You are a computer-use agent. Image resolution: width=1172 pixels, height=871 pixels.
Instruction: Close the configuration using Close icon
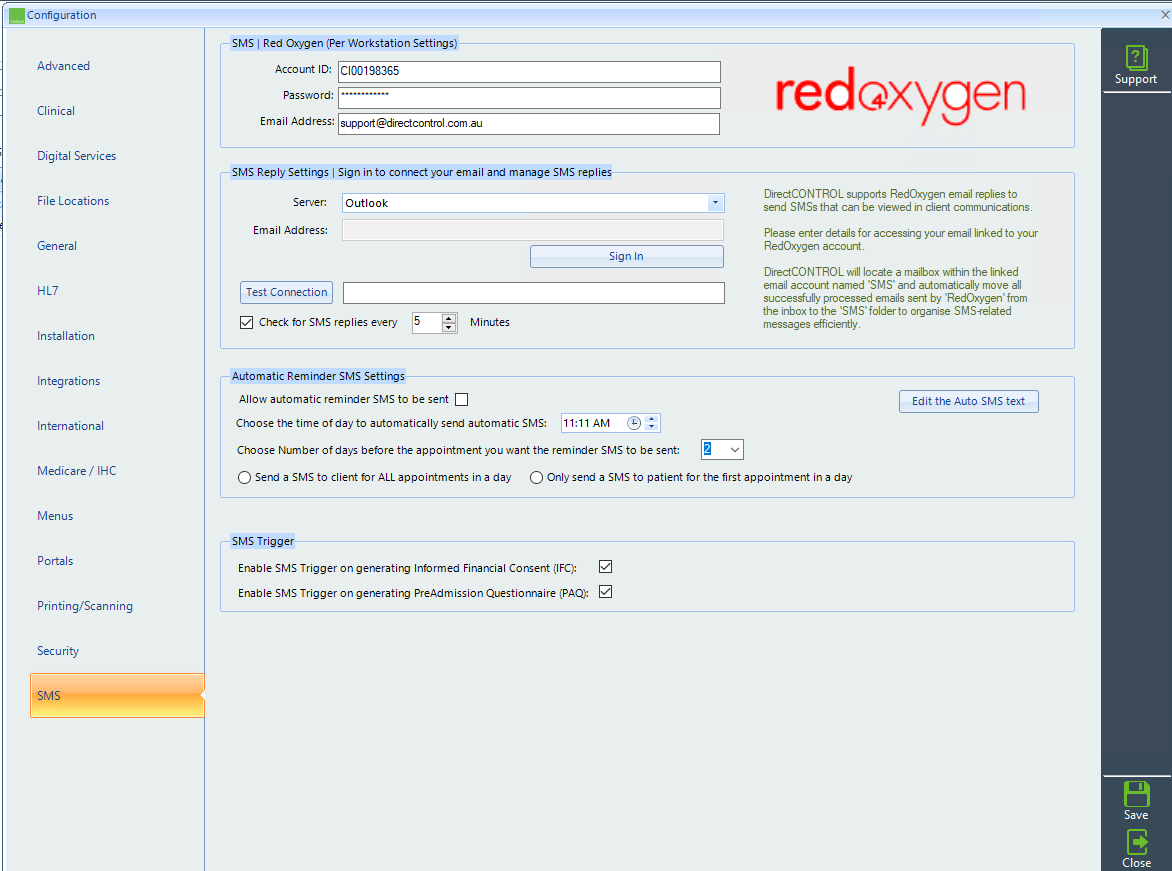tap(1136, 849)
